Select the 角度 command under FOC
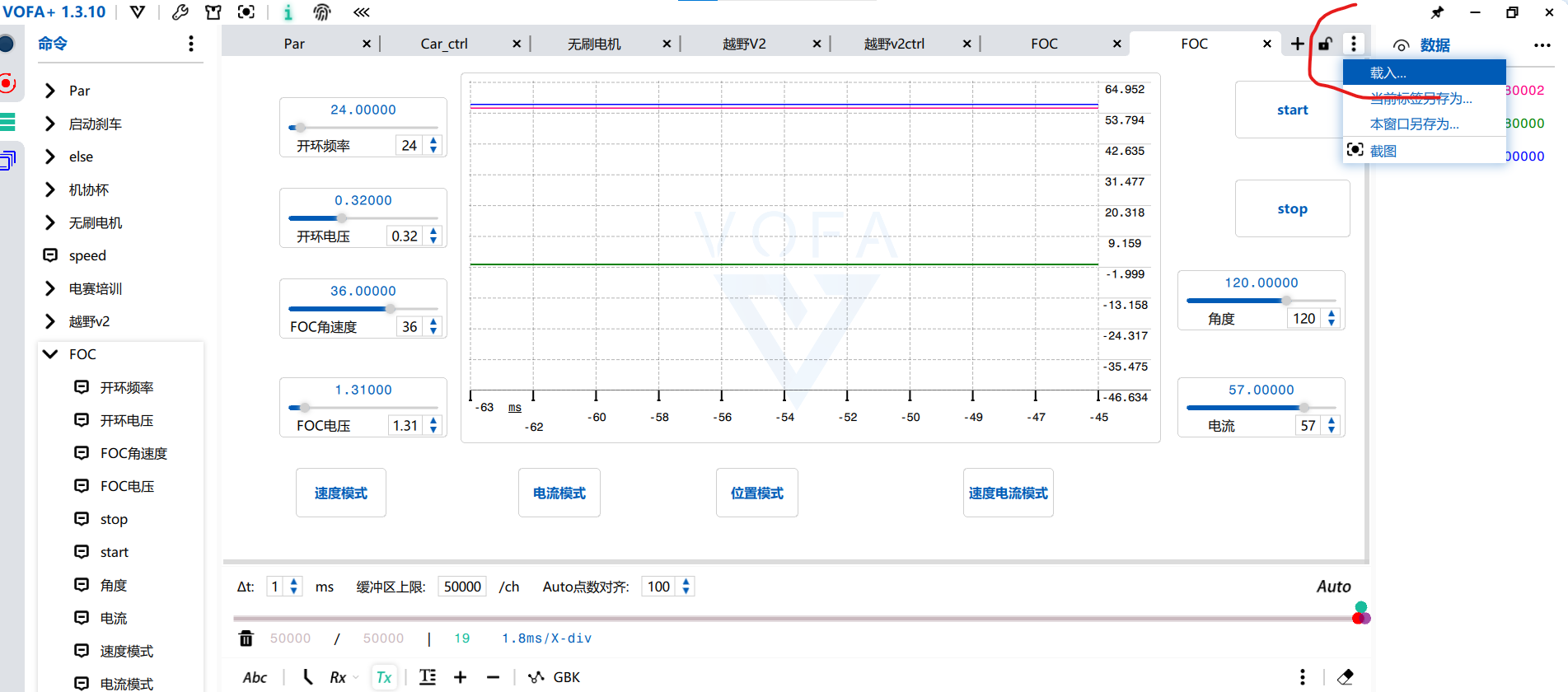 click(x=114, y=585)
